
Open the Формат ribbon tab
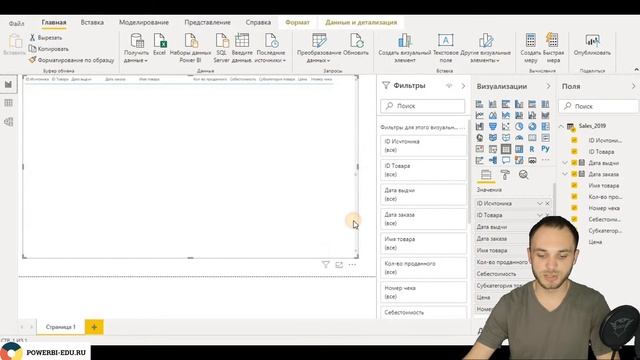click(297, 22)
